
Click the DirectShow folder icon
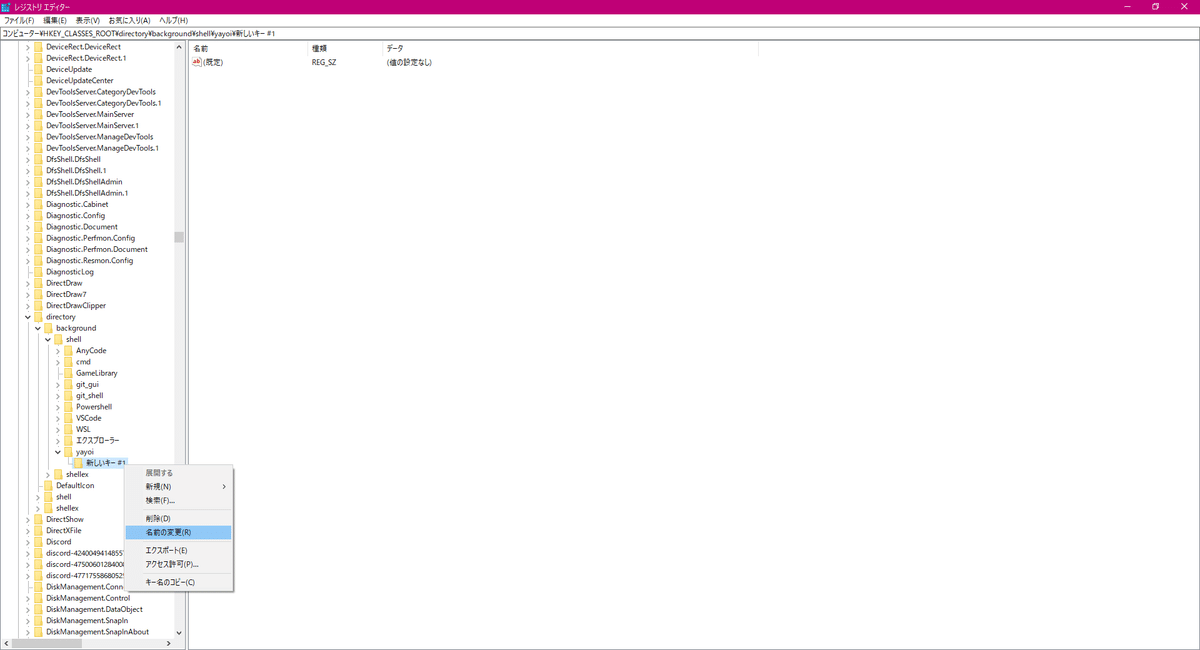tap(38, 520)
